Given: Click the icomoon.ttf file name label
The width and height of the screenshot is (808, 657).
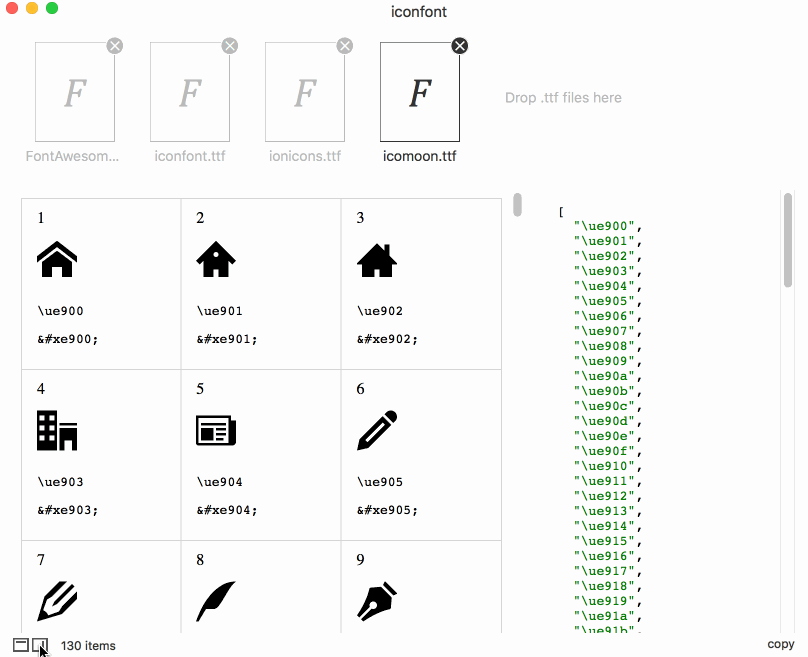Looking at the screenshot, I should click(419, 156).
